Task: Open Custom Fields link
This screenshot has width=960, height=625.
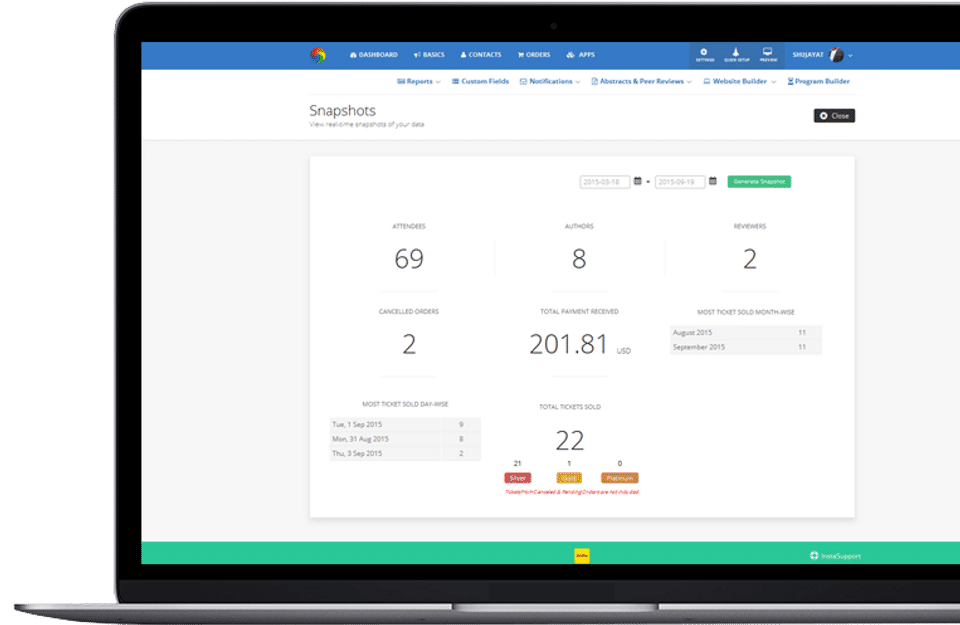Action: tap(481, 81)
